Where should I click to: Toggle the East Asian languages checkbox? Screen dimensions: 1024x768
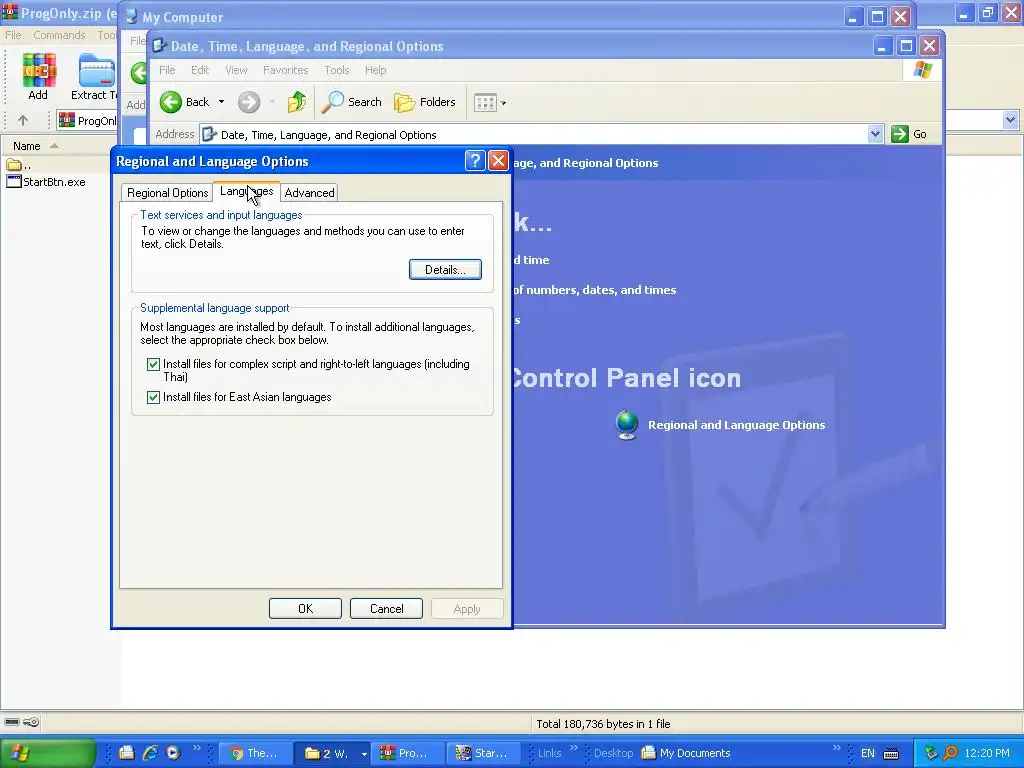[153, 397]
